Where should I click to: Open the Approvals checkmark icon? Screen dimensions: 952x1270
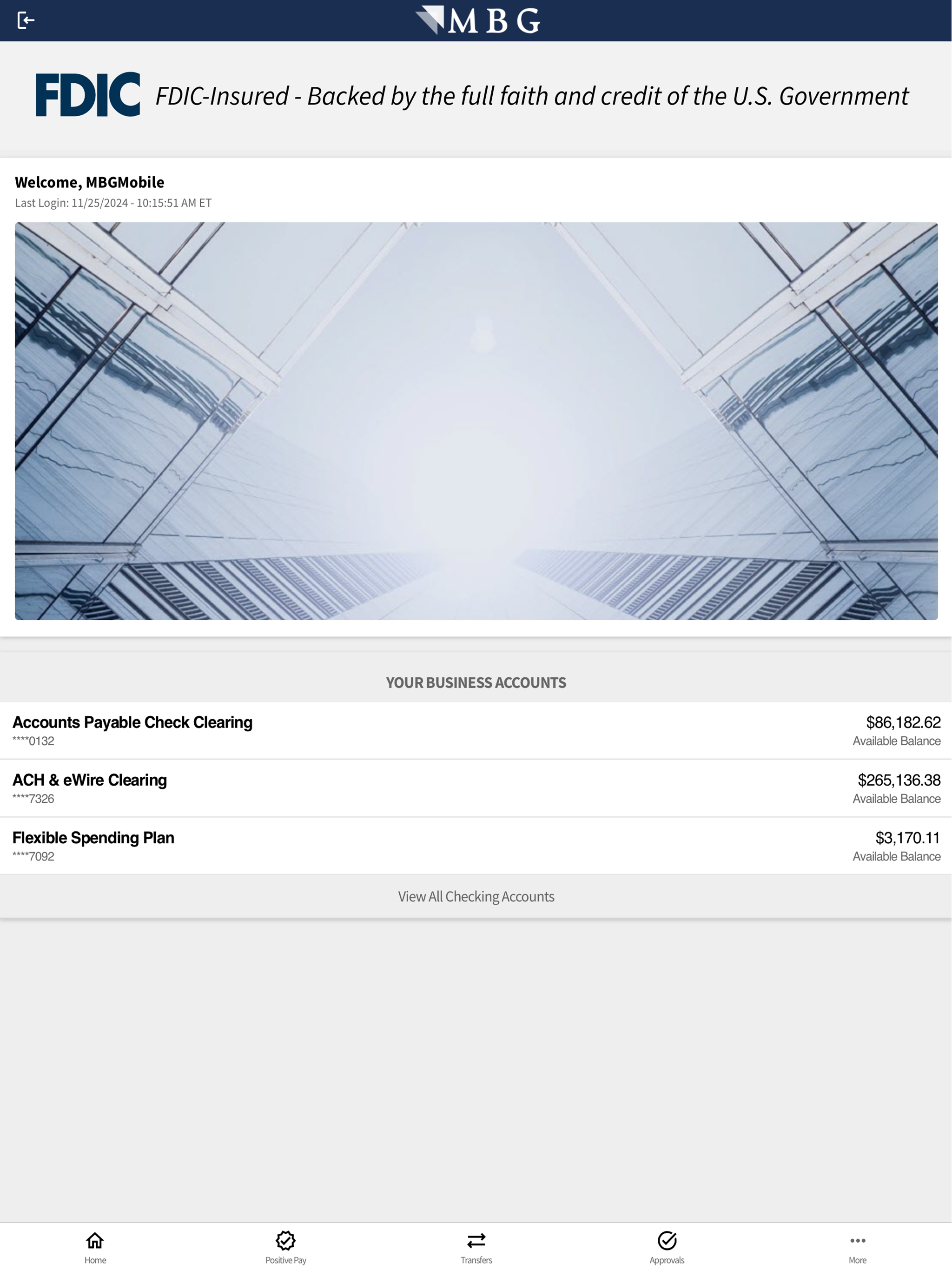667,1240
